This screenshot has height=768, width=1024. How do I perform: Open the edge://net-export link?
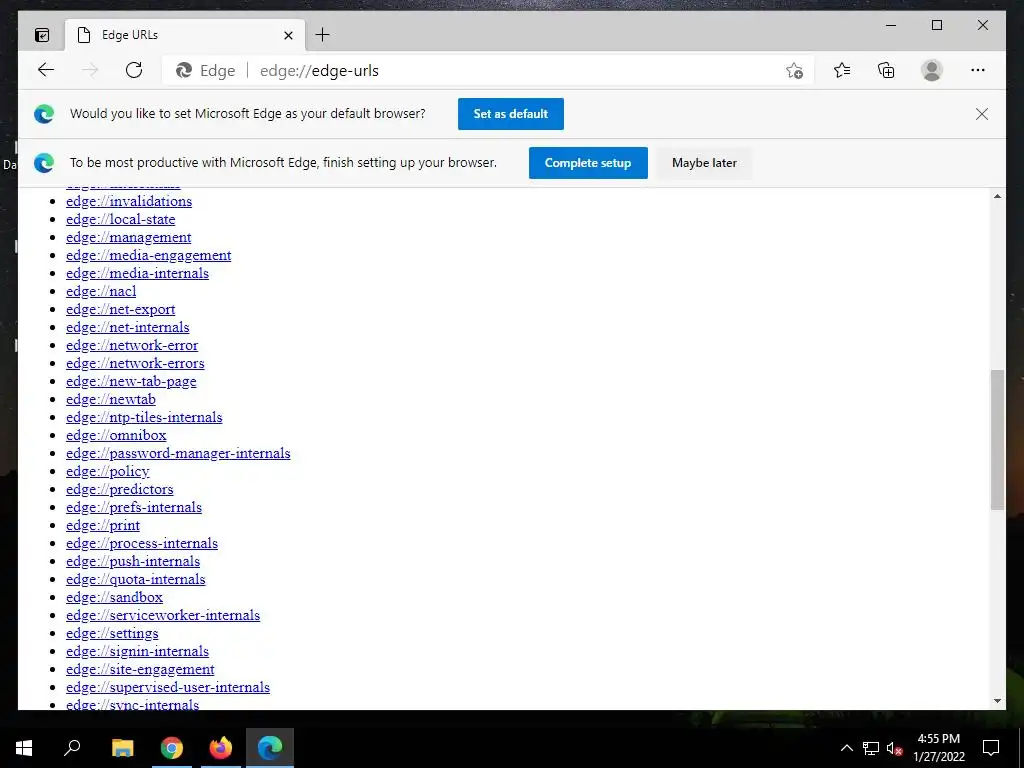(120, 309)
